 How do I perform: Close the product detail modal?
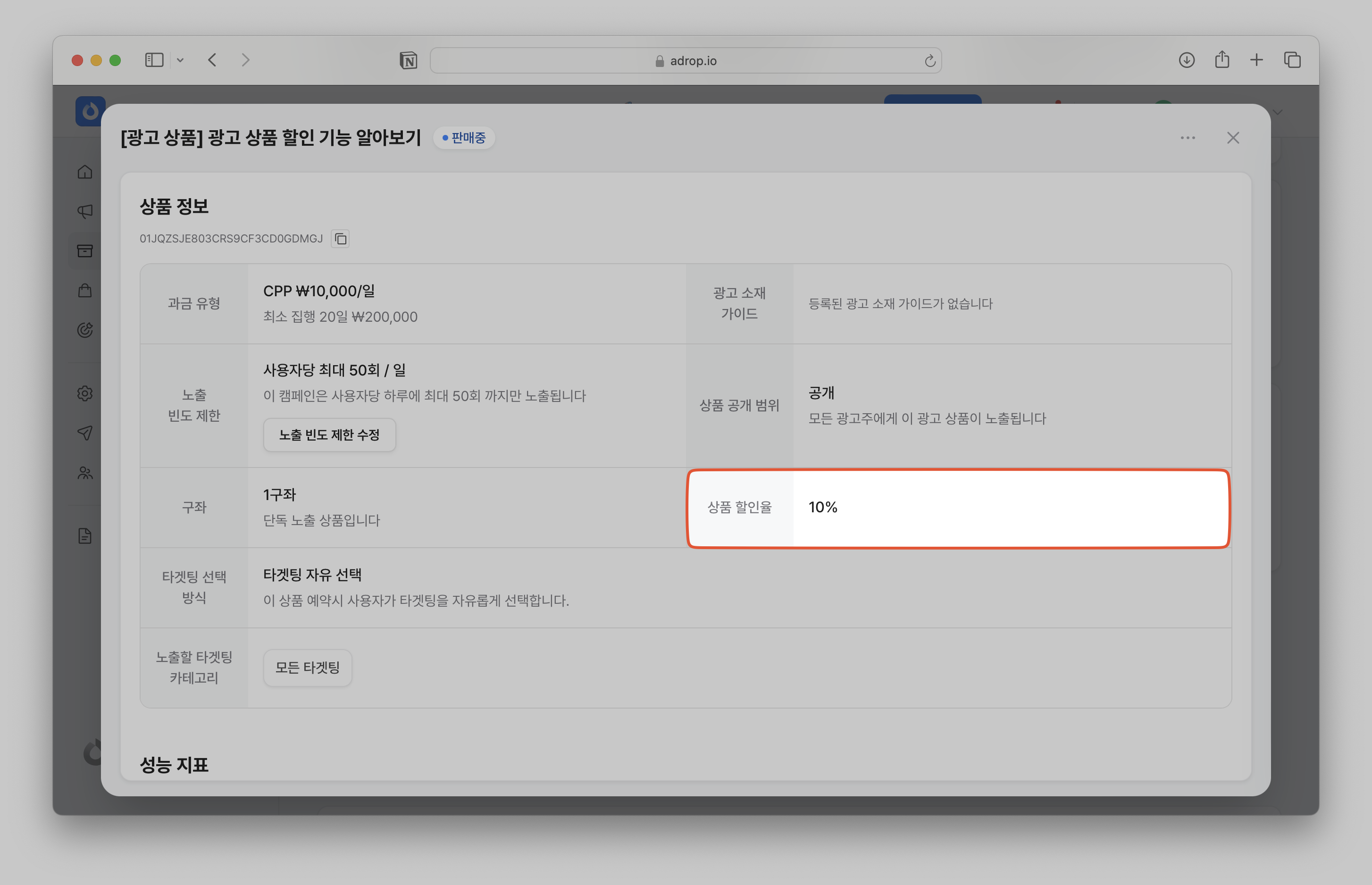pyautogui.click(x=1232, y=138)
